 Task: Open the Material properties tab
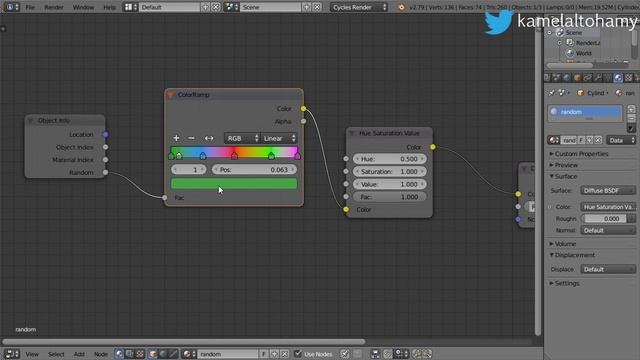click(618, 78)
